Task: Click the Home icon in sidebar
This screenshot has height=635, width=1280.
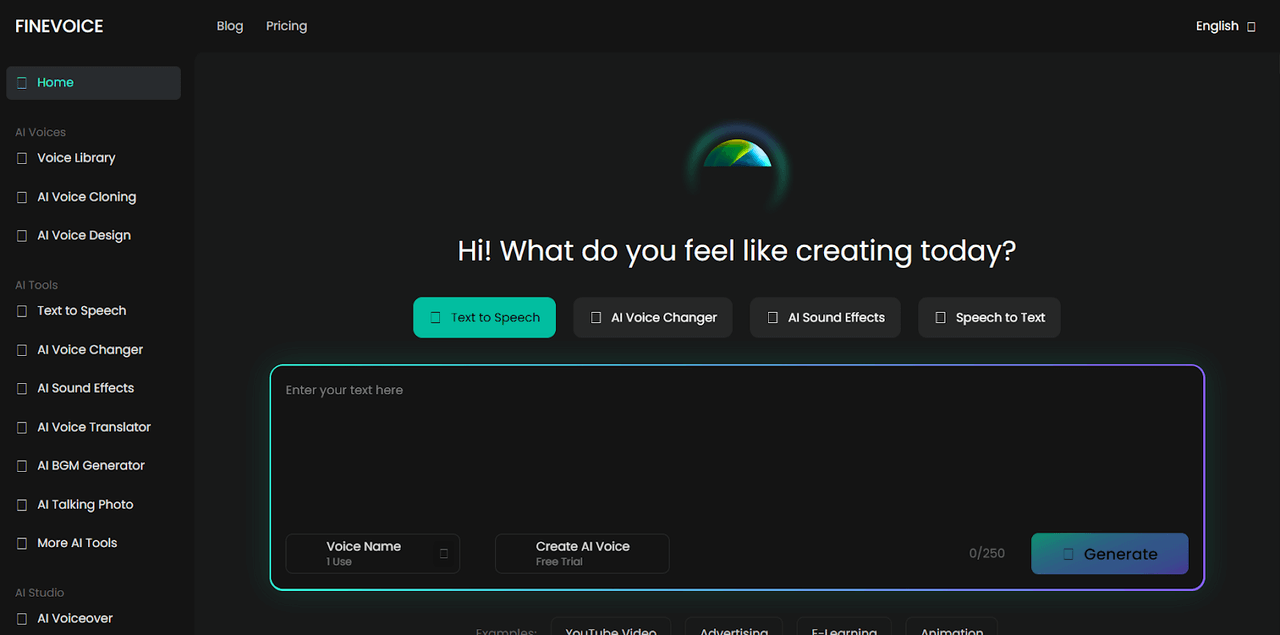Action: [22, 83]
